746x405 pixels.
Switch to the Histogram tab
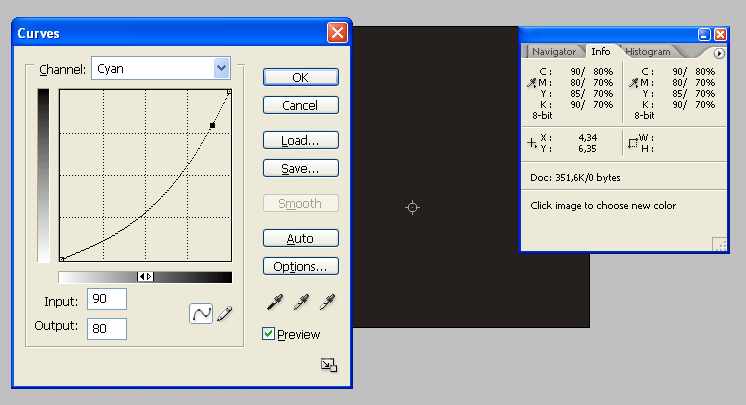click(648, 51)
